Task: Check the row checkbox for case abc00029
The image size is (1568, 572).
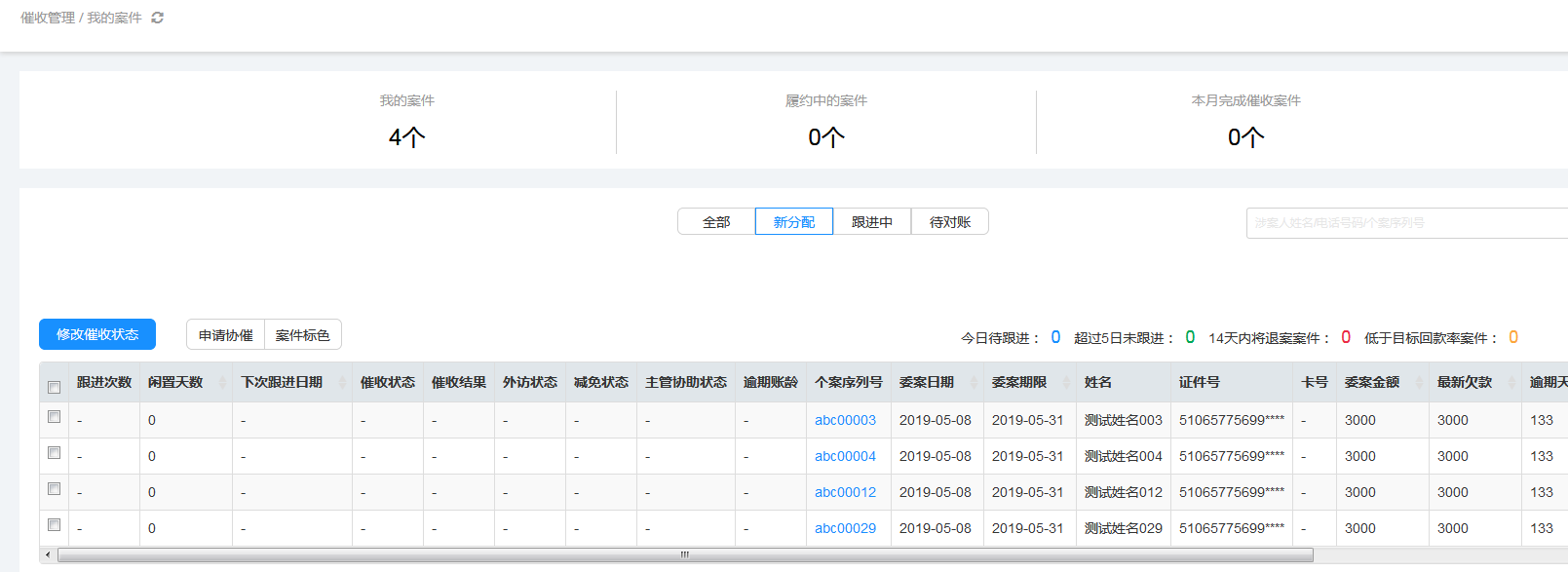Action: [x=55, y=525]
